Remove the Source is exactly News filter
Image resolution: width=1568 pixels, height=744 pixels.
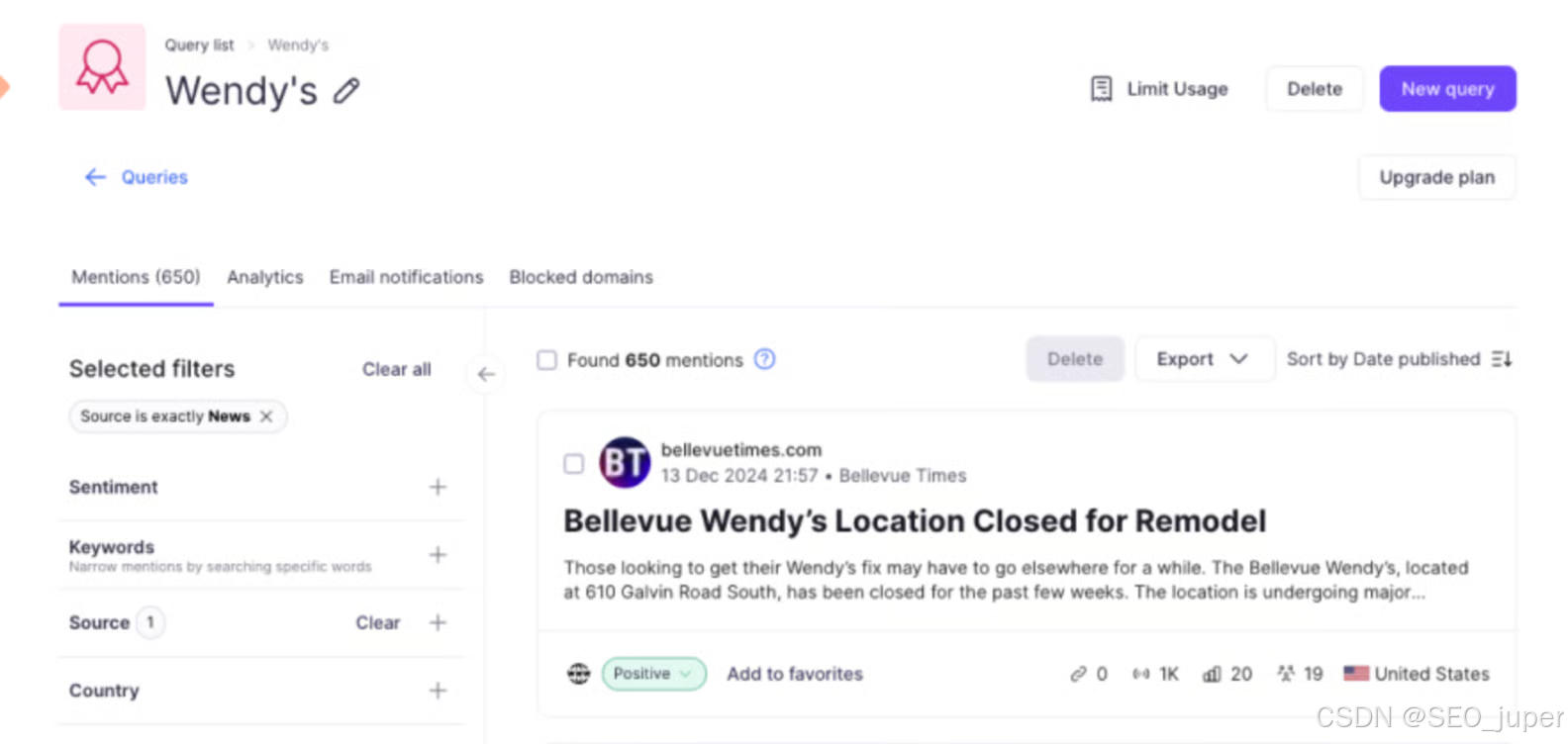pyautogui.click(x=266, y=417)
